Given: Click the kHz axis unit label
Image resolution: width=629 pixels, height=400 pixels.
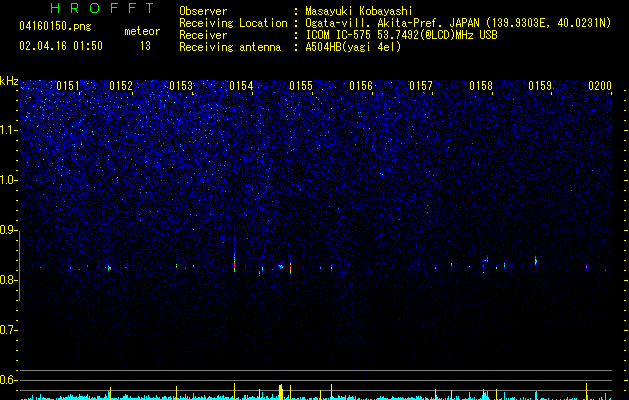Looking at the screenshot, I should click(9, 81).
